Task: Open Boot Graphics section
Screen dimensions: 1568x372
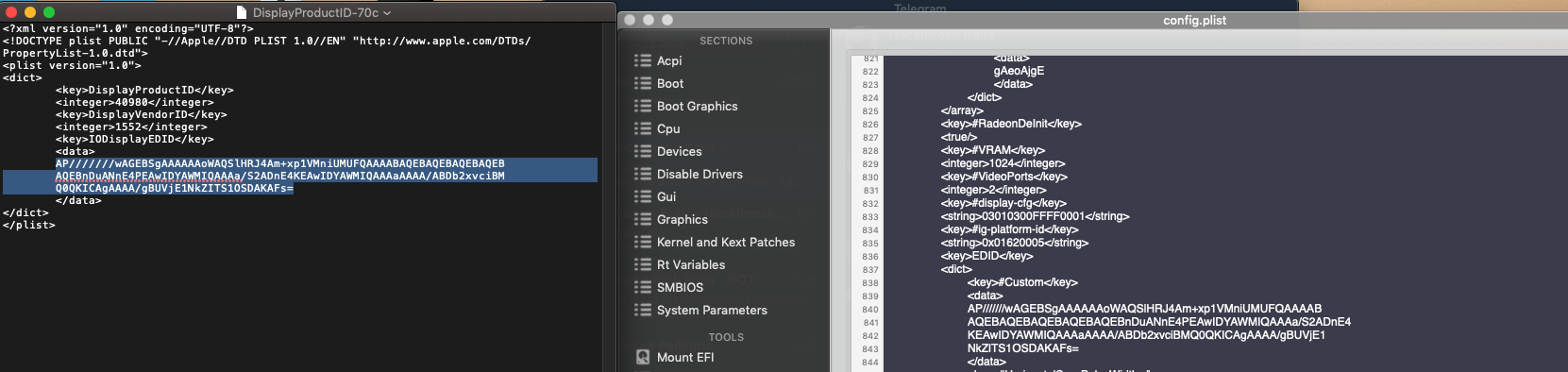Action: [698, 106]
